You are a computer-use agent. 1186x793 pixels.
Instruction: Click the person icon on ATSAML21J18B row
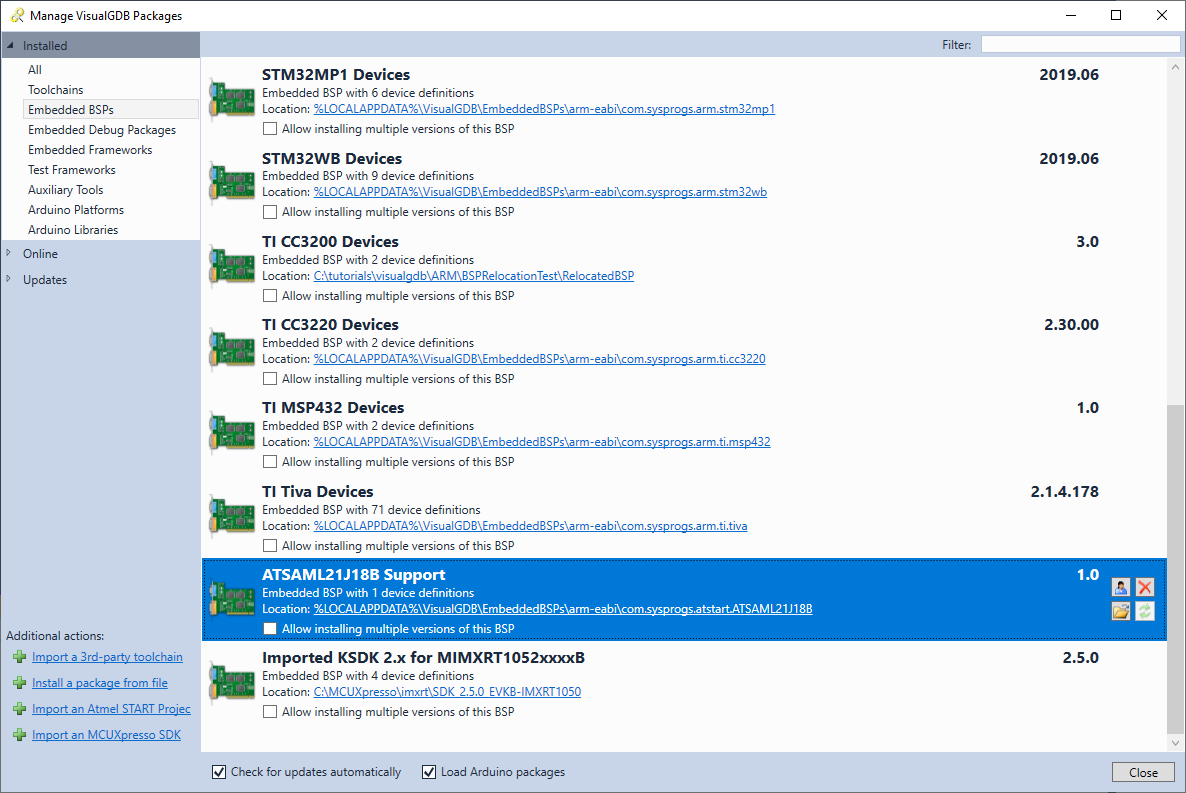[x=1121, y=587]
